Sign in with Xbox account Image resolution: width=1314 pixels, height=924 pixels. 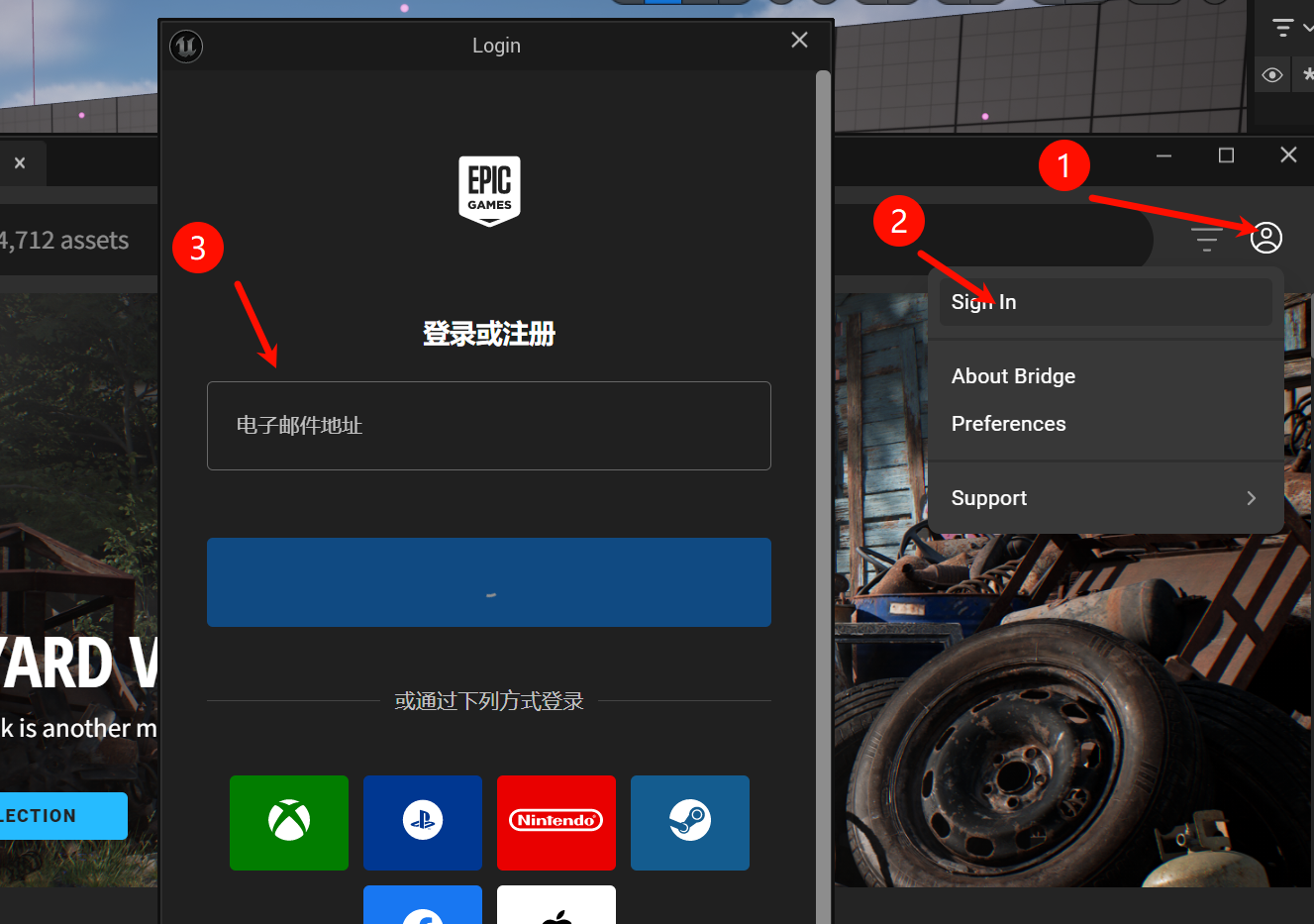[x=289, y=822]
